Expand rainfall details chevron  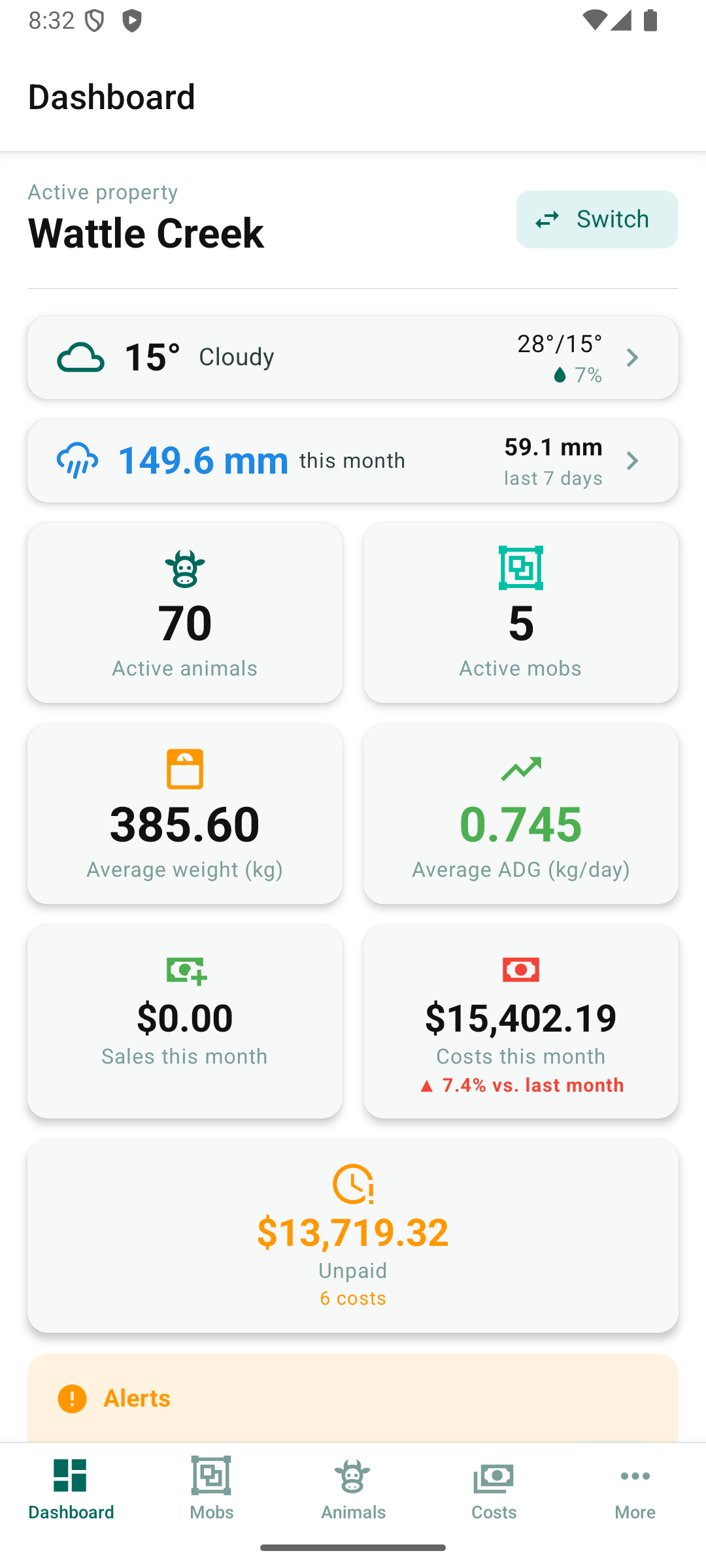tap(632, 461)
